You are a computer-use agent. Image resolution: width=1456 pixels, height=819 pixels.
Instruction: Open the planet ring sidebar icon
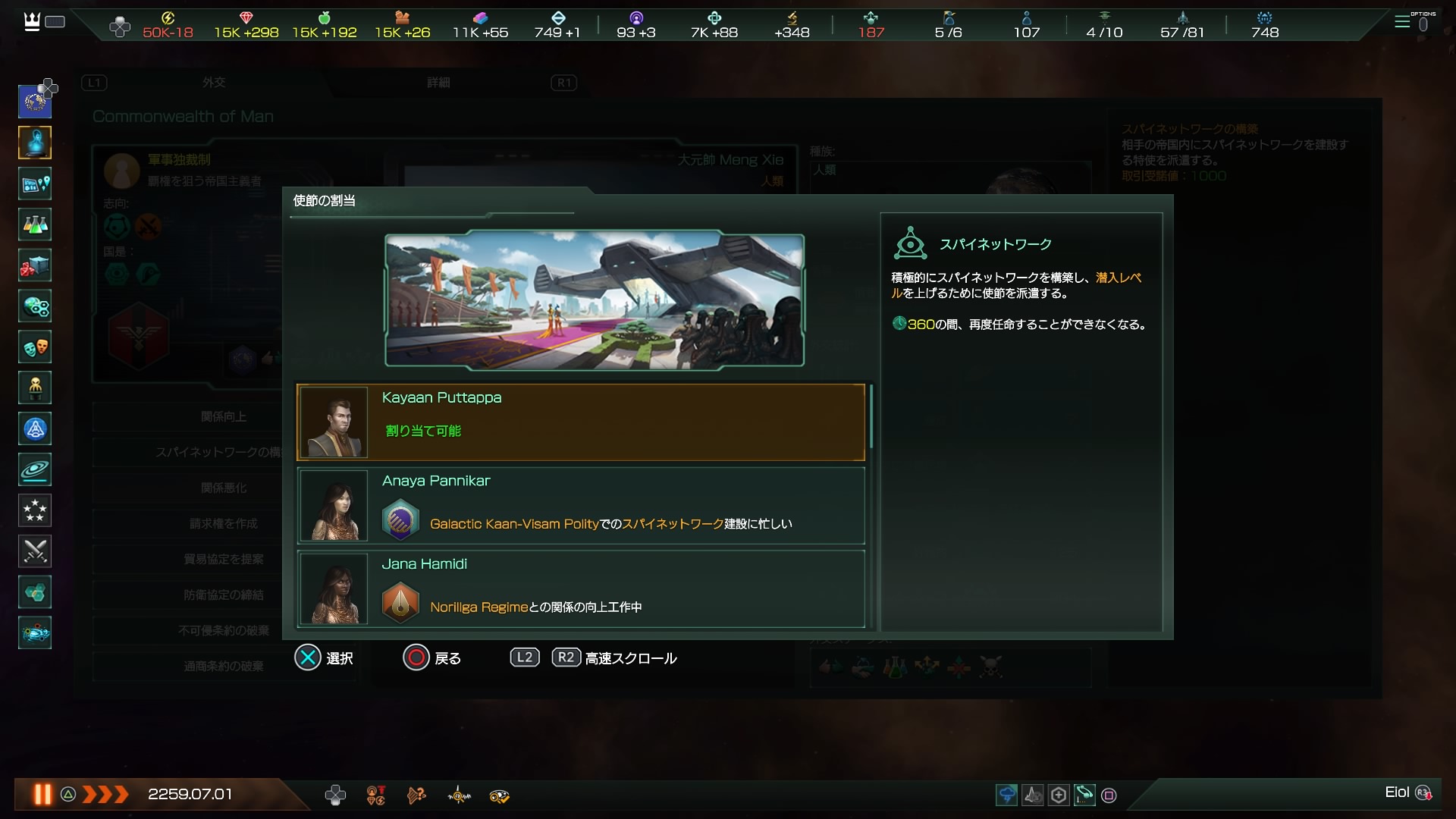pos(35,469)
